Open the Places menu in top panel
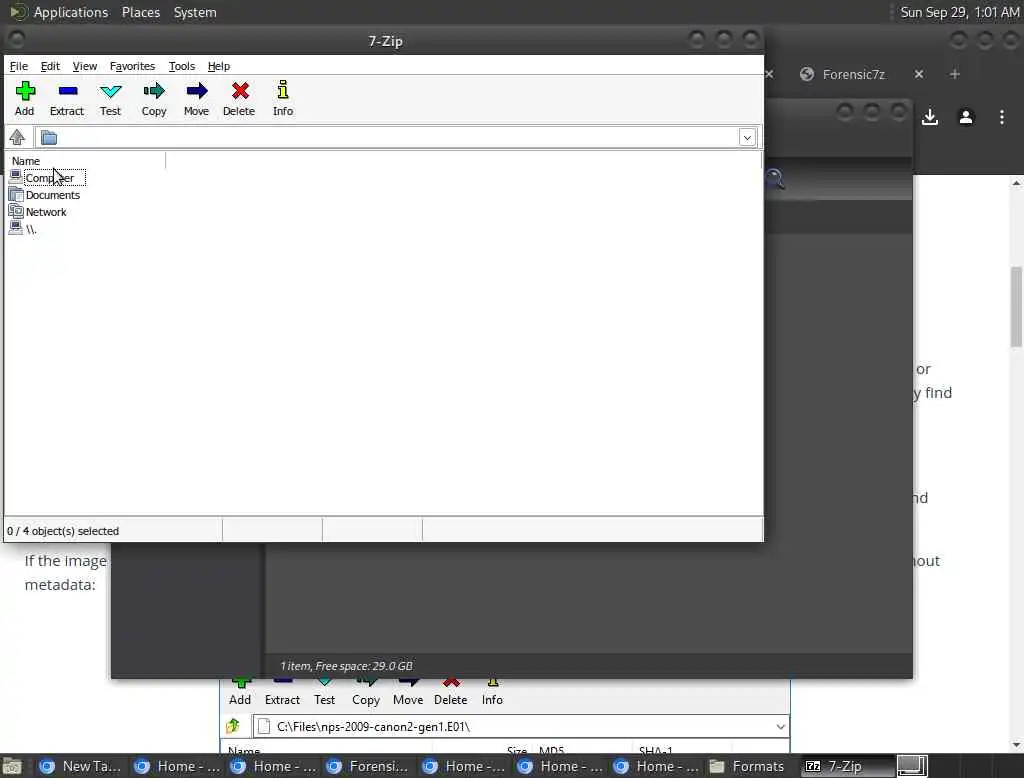 click(x=141, y=12)
